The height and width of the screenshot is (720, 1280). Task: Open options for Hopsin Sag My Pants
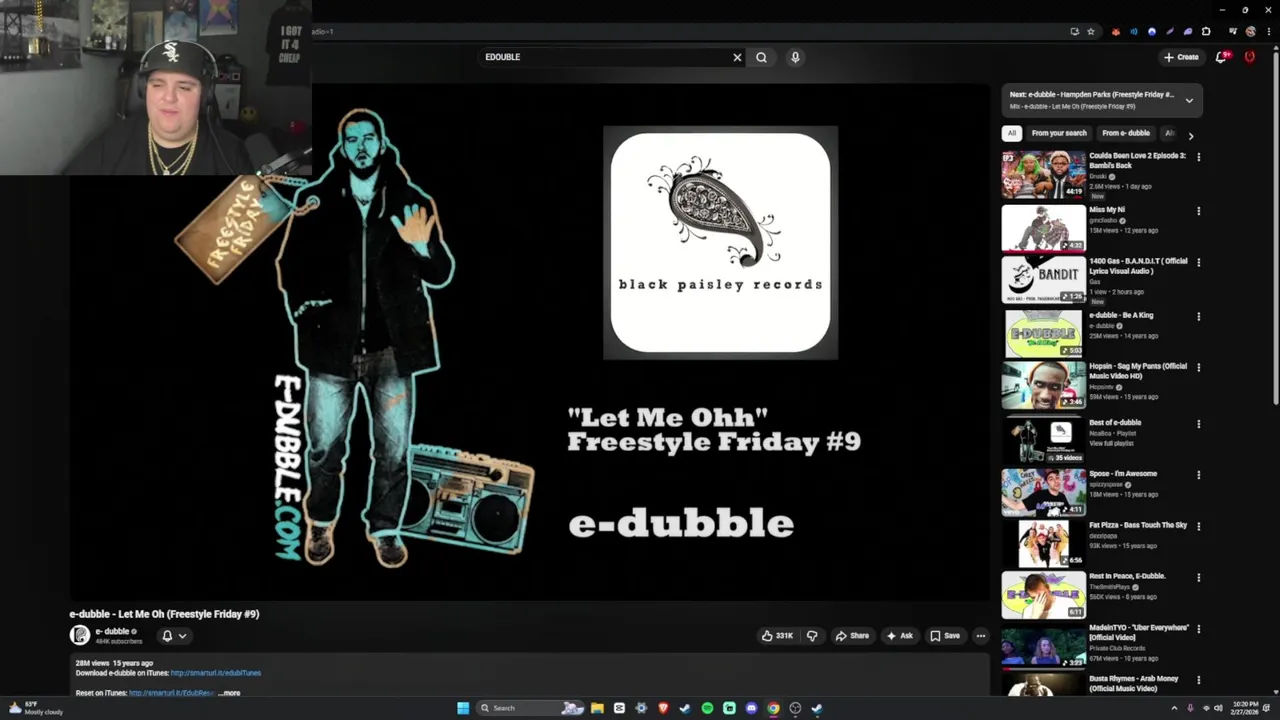(x=1198, y=367)
